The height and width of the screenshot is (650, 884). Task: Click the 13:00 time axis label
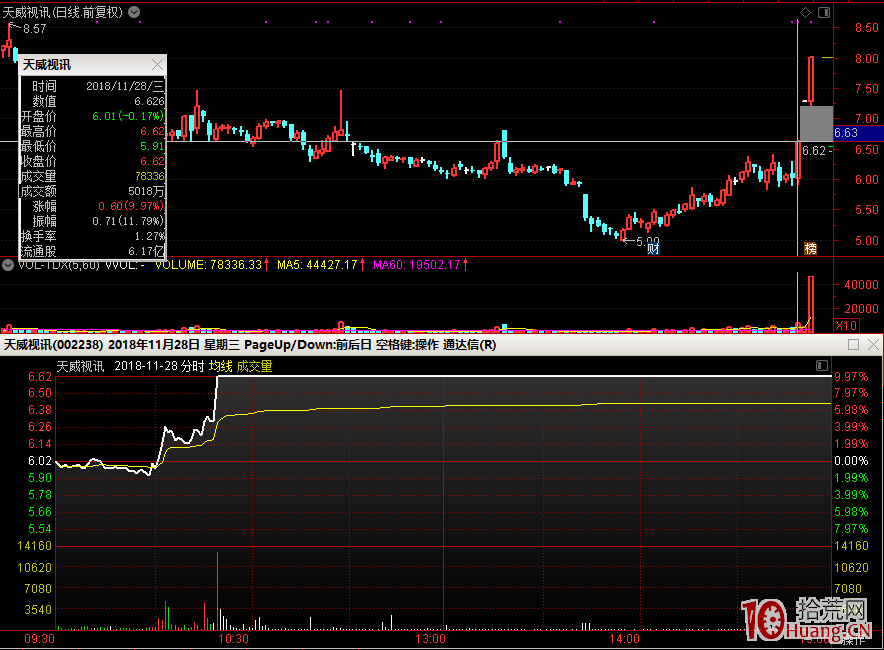pos(430,639)
